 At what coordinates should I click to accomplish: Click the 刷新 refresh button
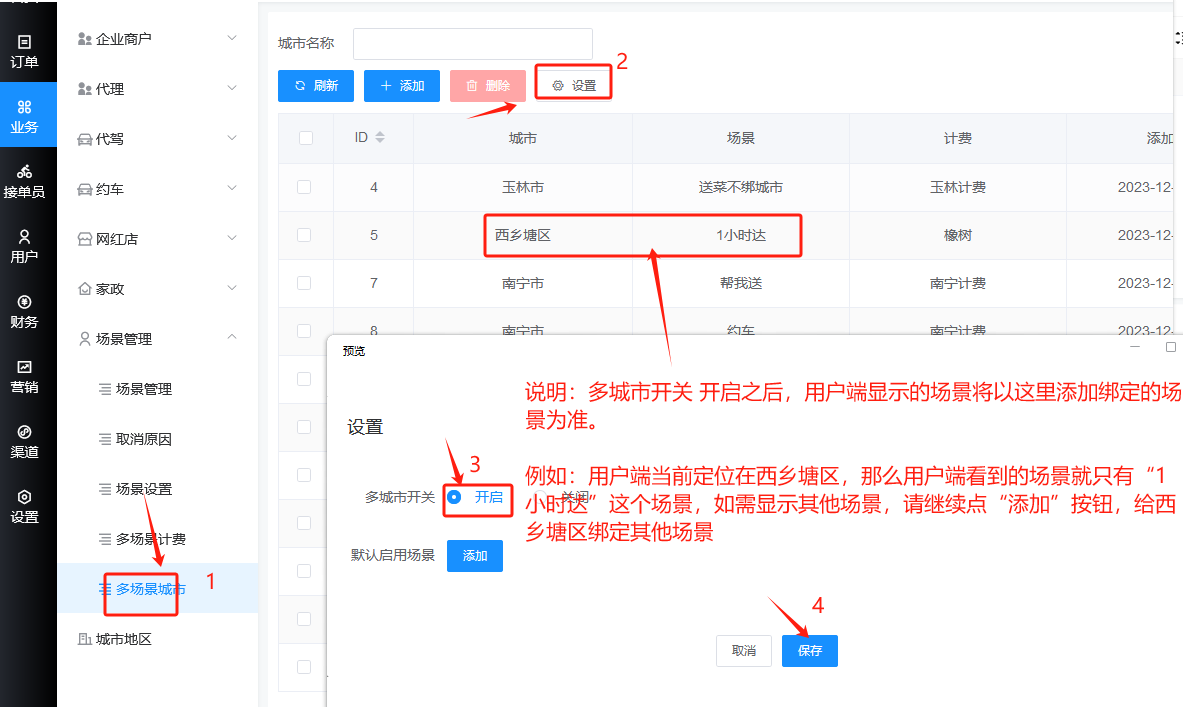(316, 85)
